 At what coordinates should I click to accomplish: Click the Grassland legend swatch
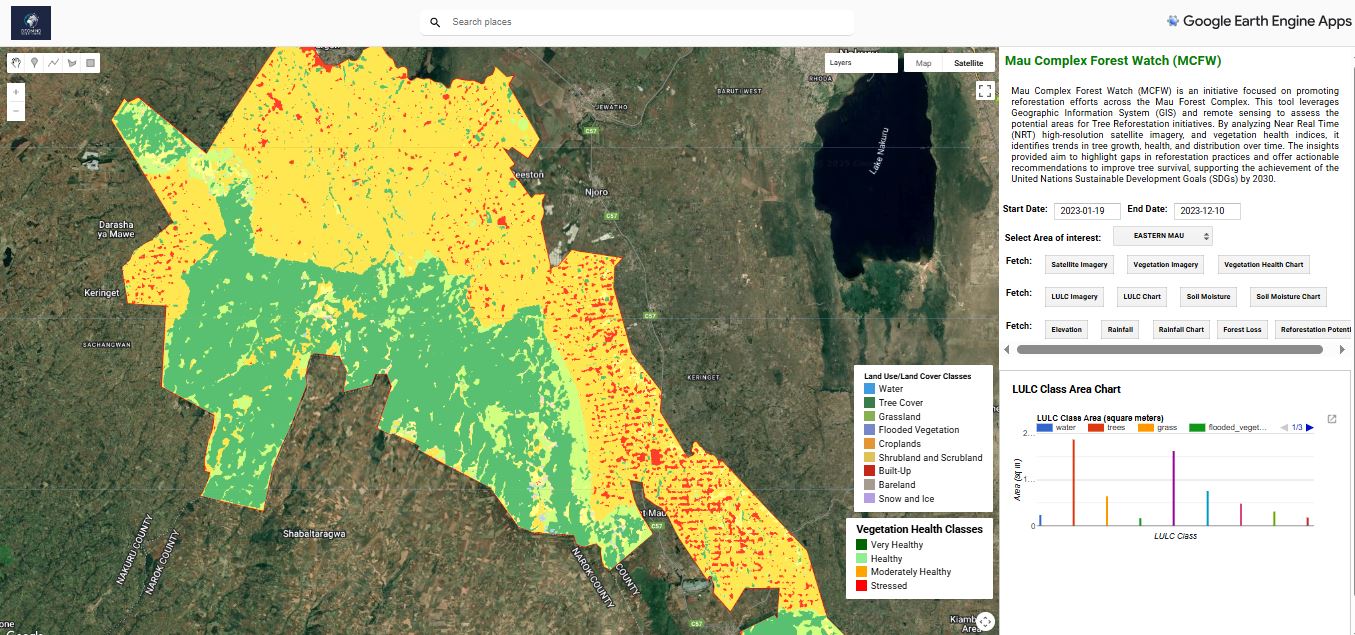pos(869,416)
